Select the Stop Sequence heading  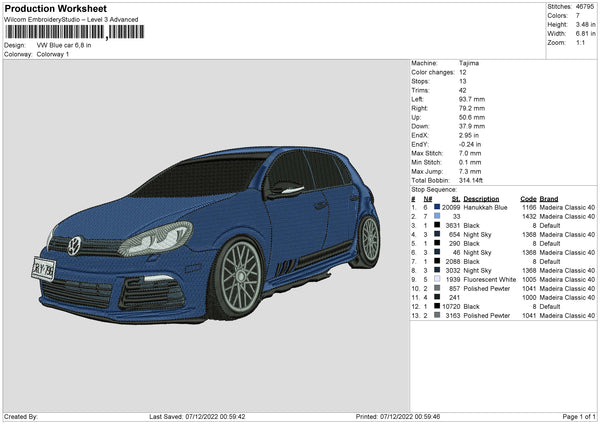tap(433, 188)
